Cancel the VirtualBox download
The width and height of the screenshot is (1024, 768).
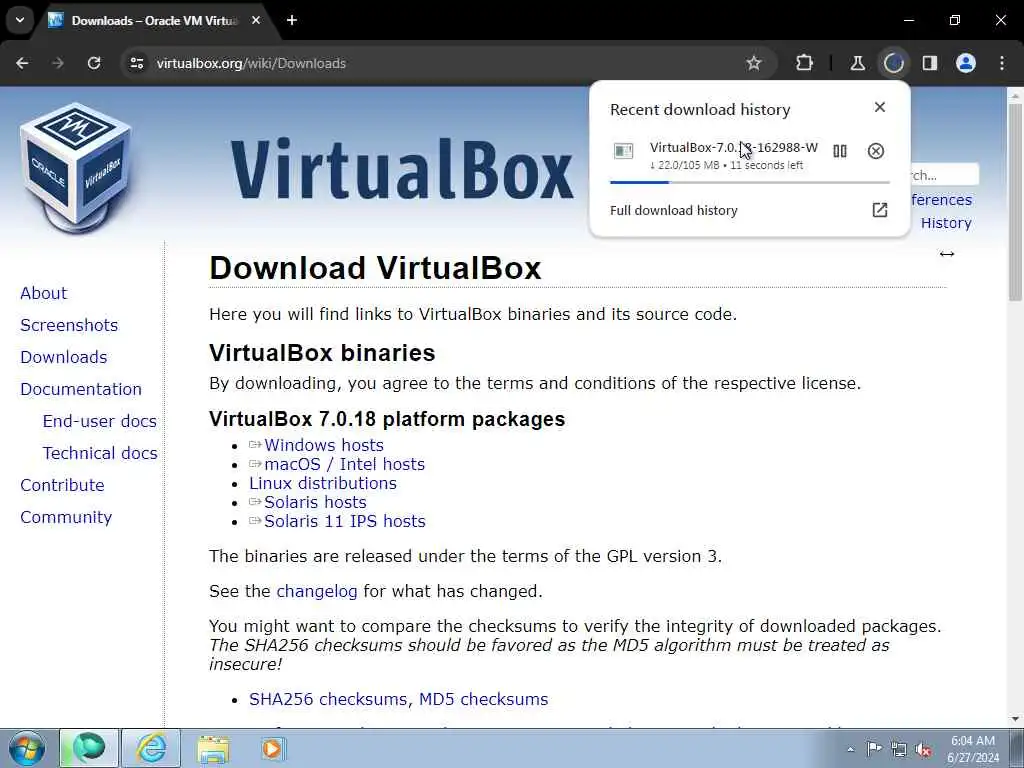[876, 152]
